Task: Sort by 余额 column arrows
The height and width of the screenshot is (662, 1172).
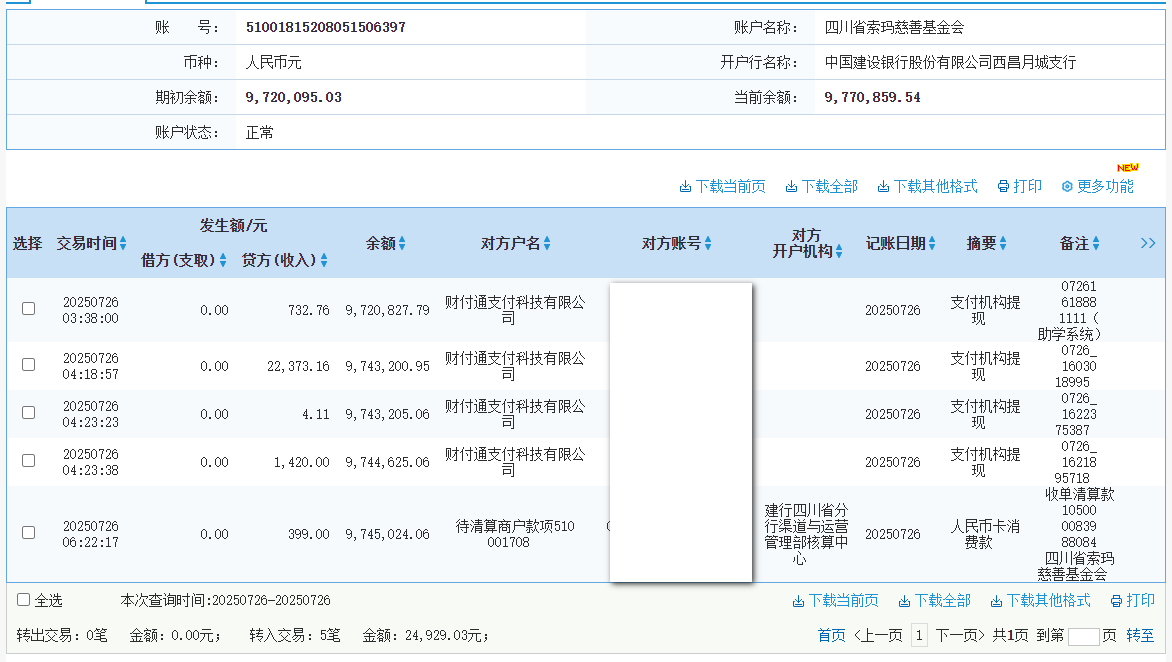Action: tap(402, 244)
